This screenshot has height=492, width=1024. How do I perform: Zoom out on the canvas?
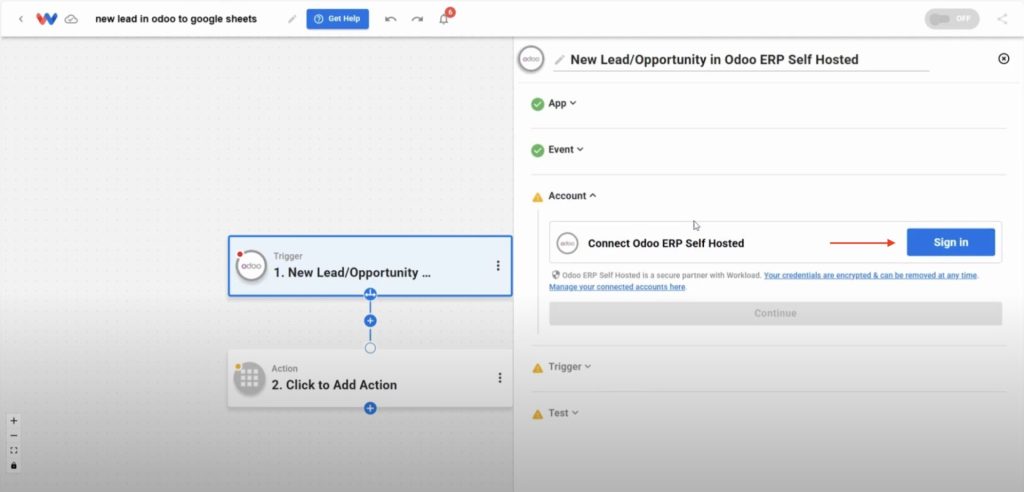(14, 436)
